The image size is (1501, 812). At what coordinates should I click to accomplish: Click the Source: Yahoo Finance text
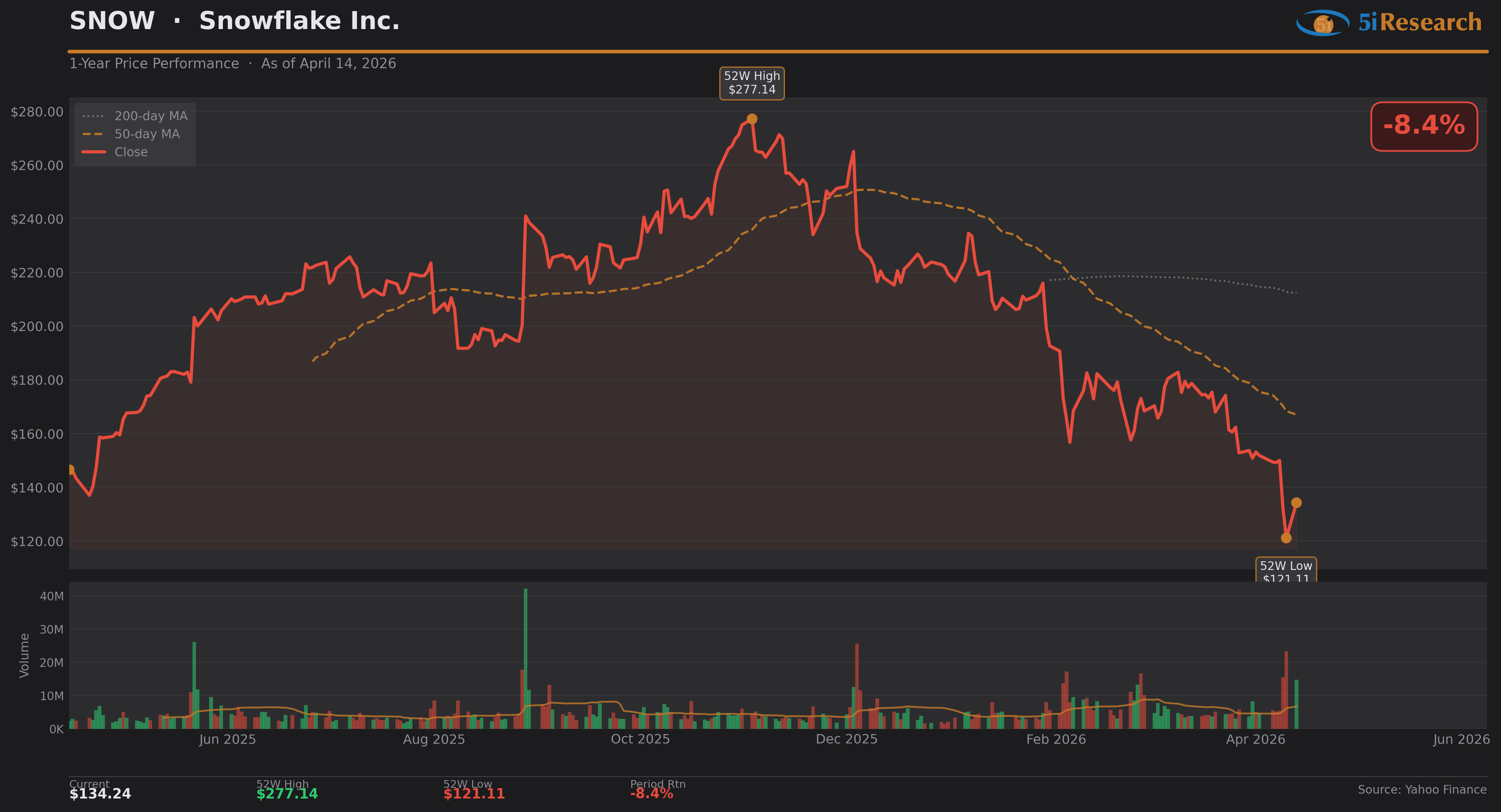coord(1422,790)
